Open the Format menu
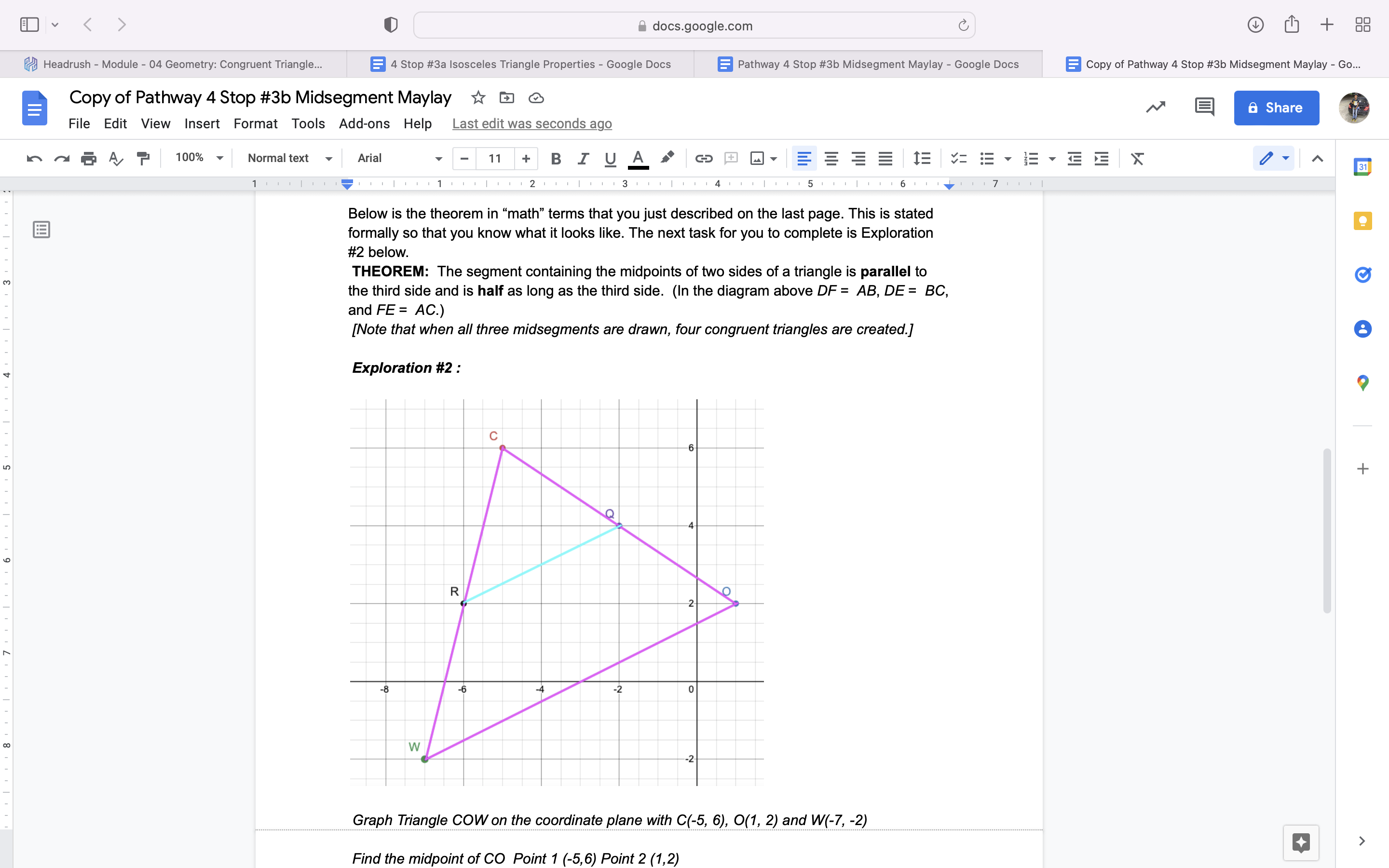This screenshot has width=1389, height=868. (255, 123)
